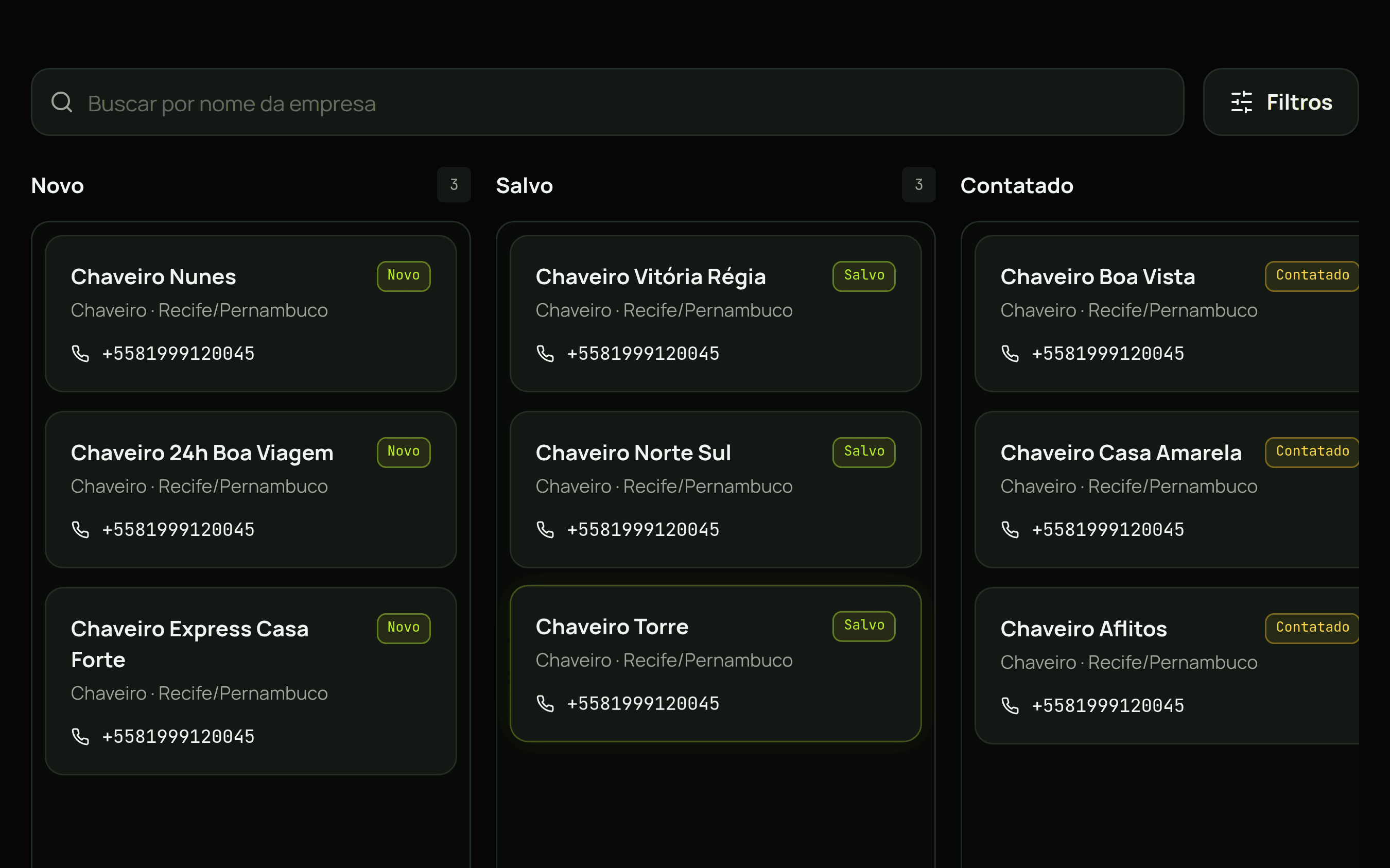Screen dimensions: 1390x868
Task: Click phone number of Chaveiro Casa Amarela
Action: pyautogui.click(x=1108, y=529)
